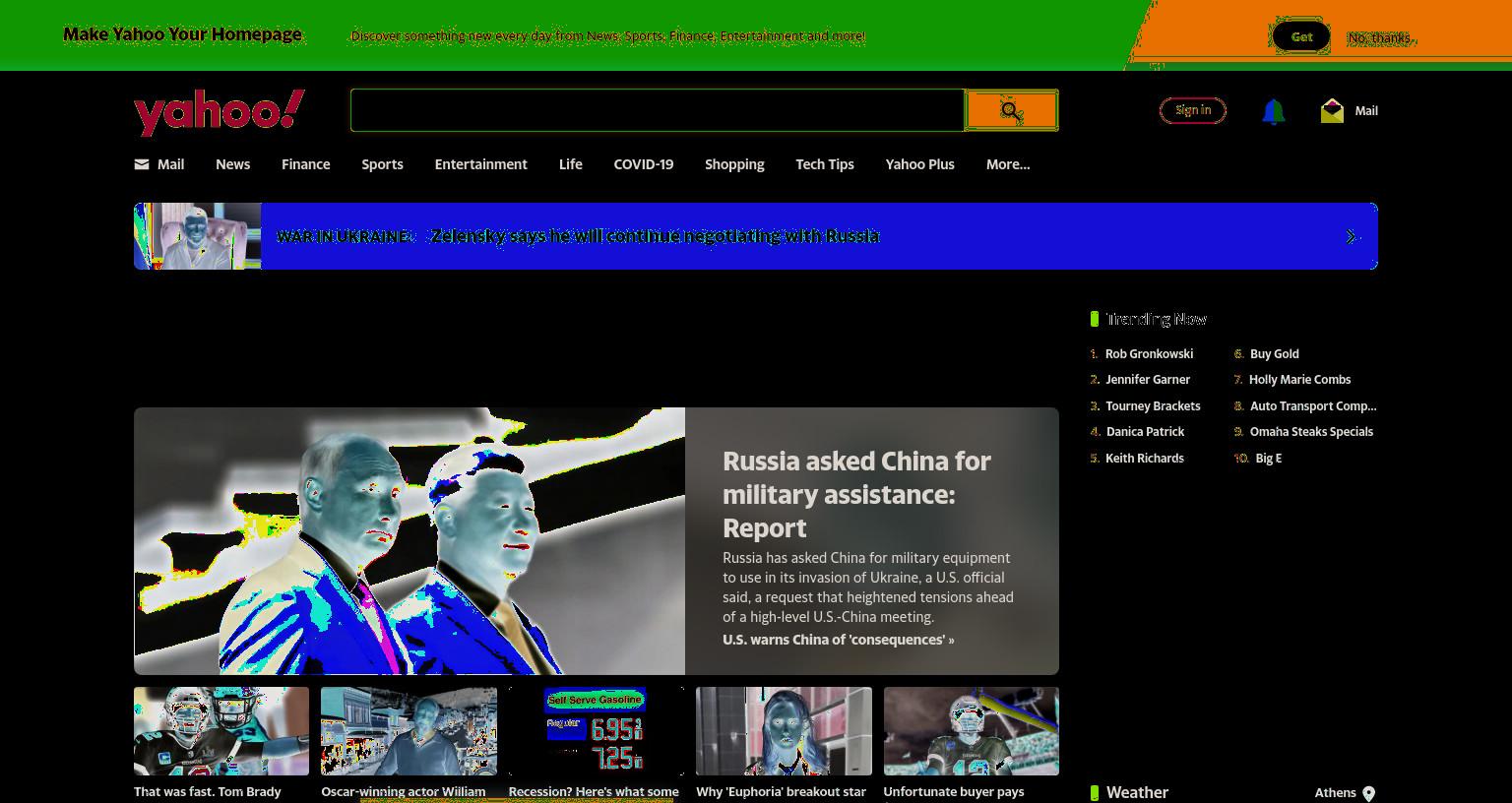Open U.S. warns China of 'consequences' link
Viewport: 1512px width, 803px height.
click(839, 640)
